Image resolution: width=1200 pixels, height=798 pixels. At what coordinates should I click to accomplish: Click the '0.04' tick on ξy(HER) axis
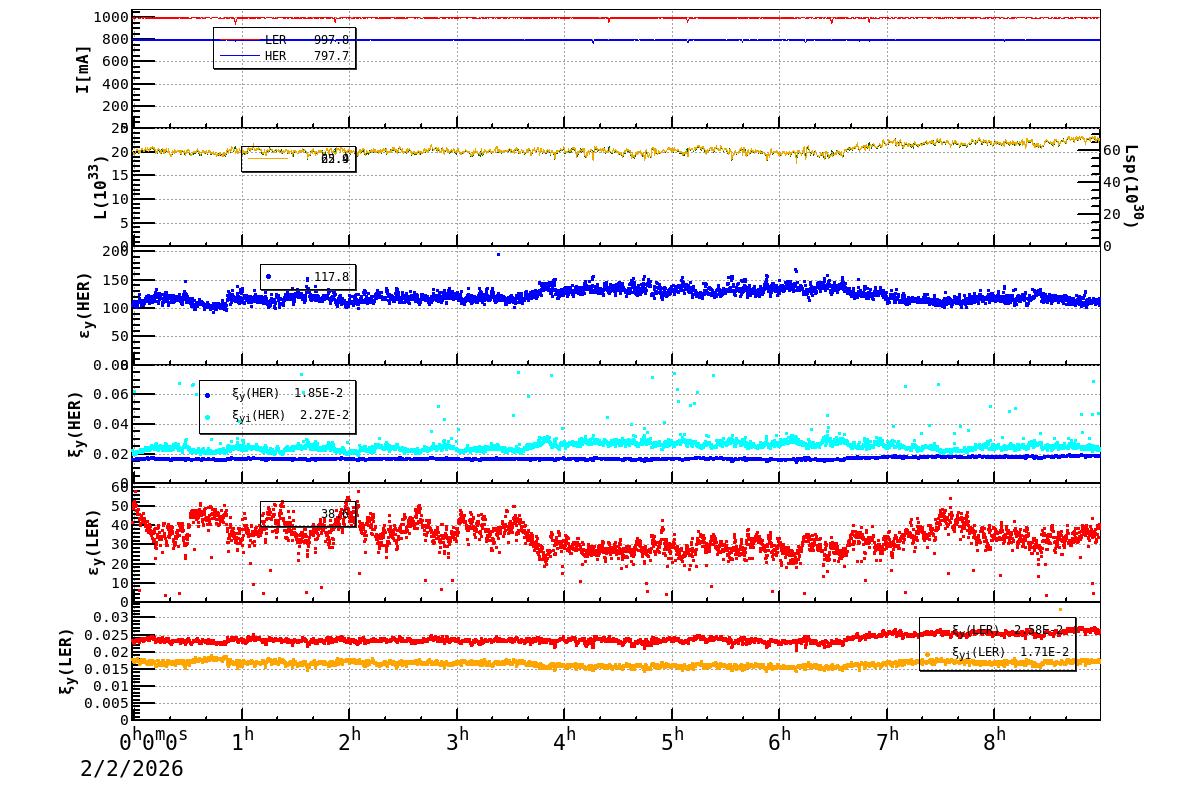tap(110, 424)
